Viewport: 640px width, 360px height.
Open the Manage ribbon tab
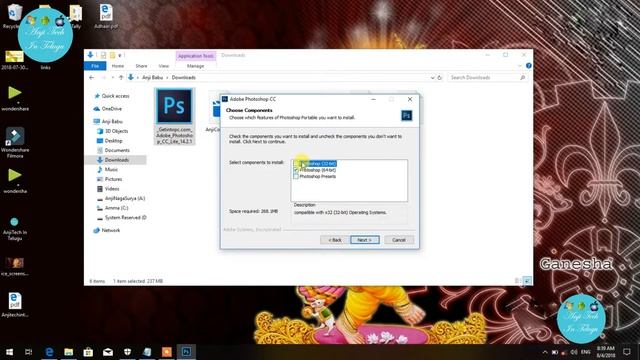(x=195, y=66)
